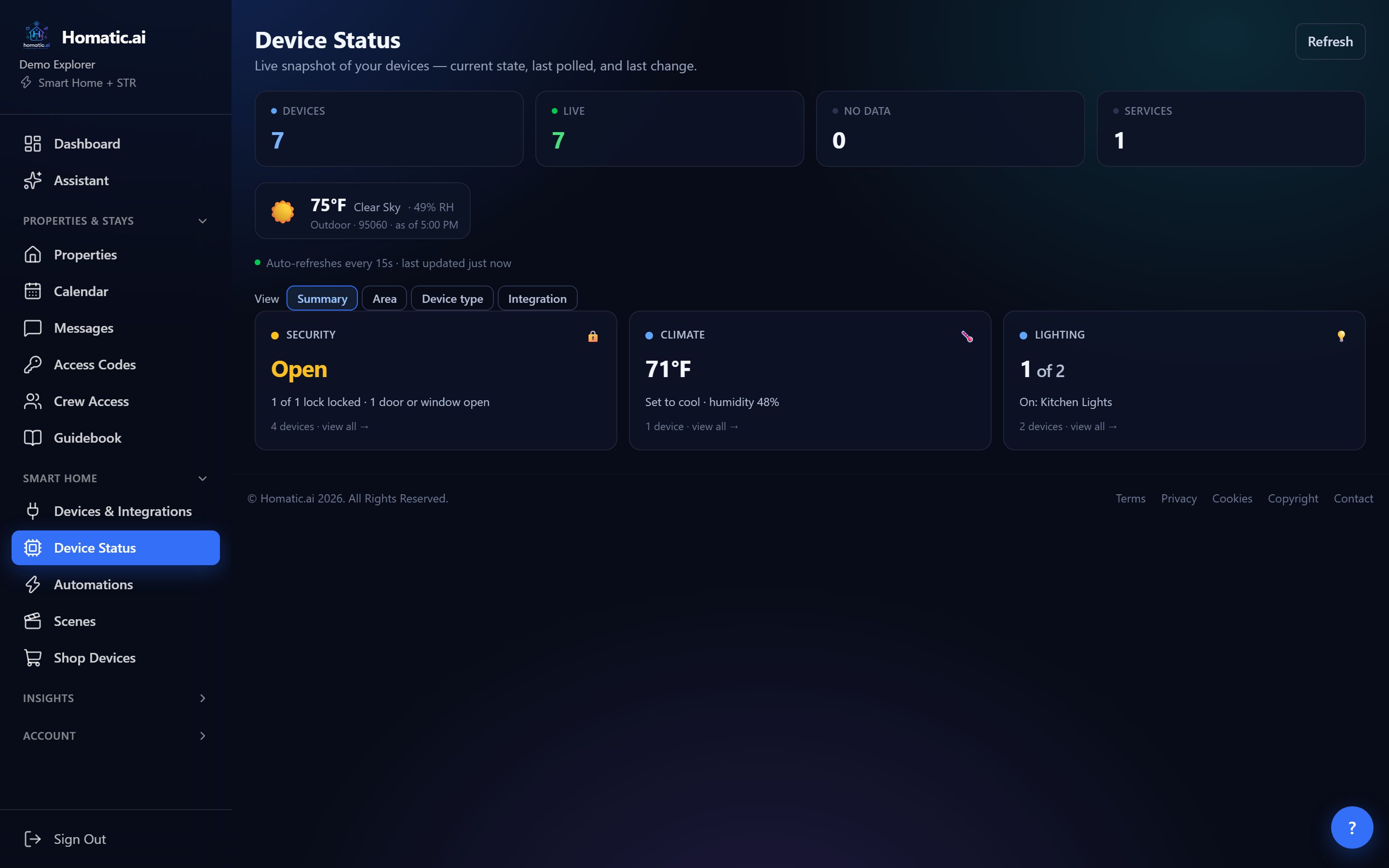Image resolution: width=1389 pixels, height=868 pixels.
Task: Click the Services count card
Action: tap(1231, 129)
